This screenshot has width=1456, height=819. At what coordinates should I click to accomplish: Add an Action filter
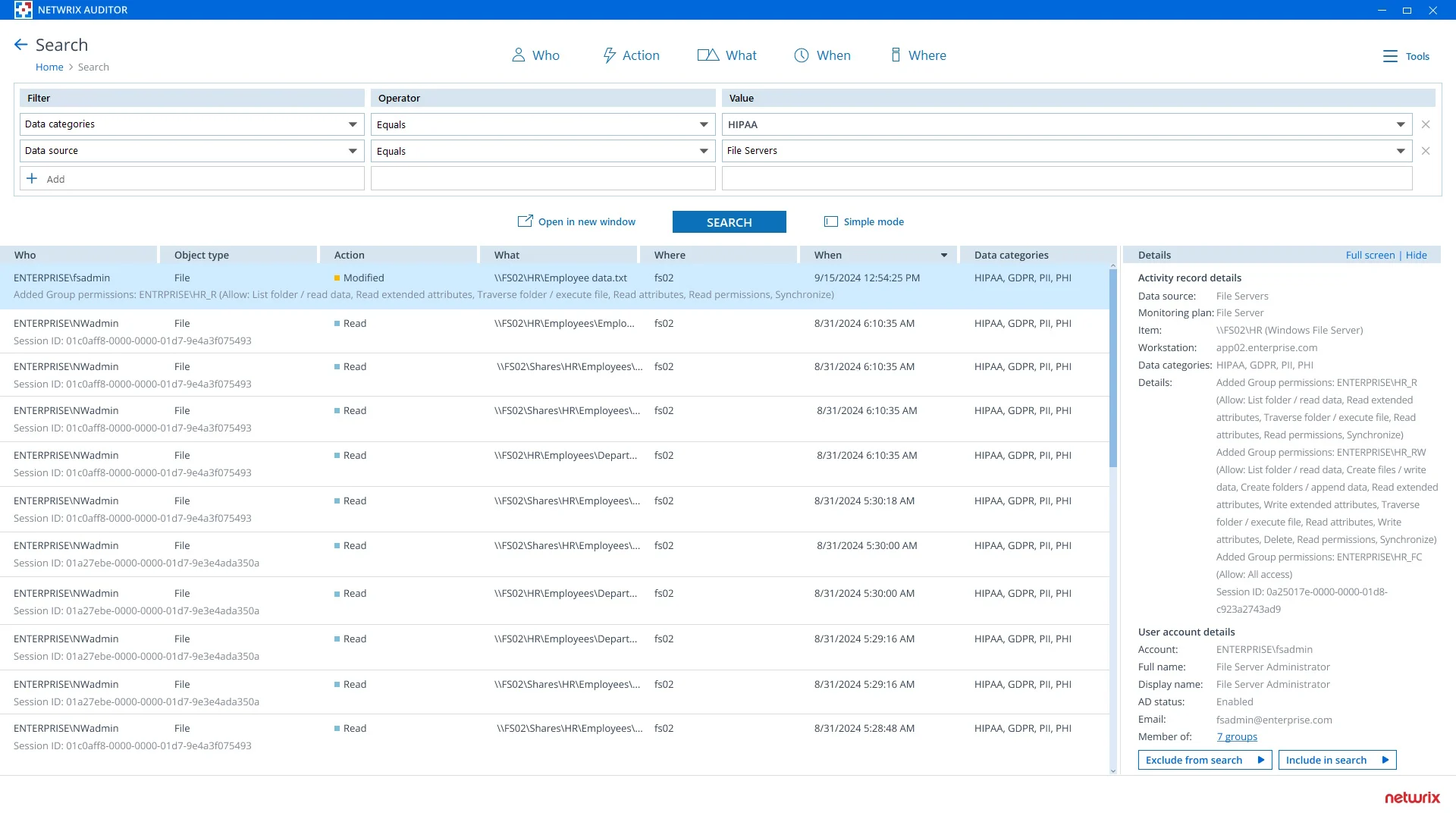631,55
